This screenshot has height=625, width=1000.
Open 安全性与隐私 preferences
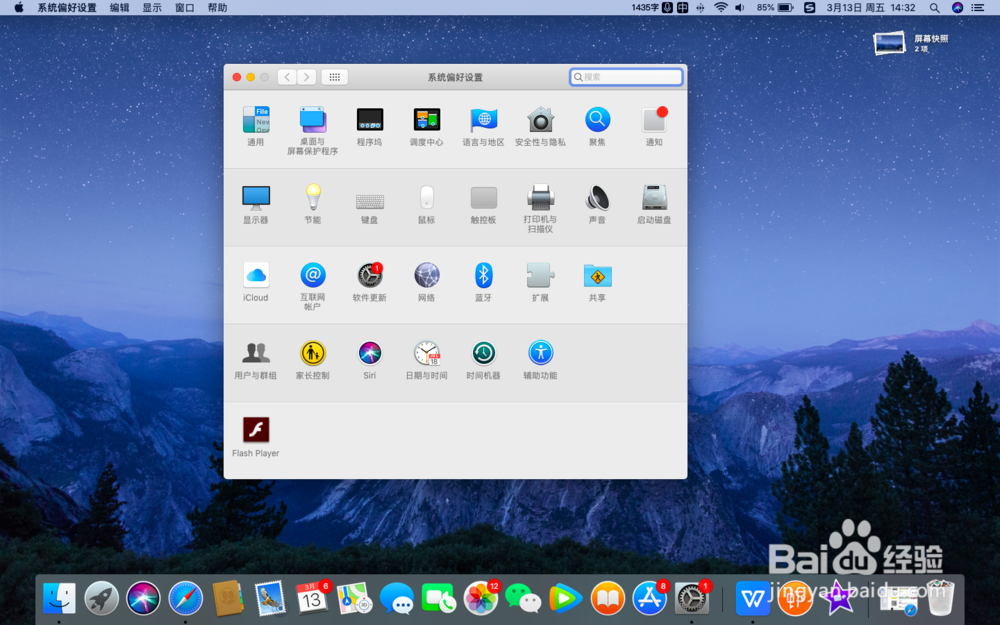(540, 126)
